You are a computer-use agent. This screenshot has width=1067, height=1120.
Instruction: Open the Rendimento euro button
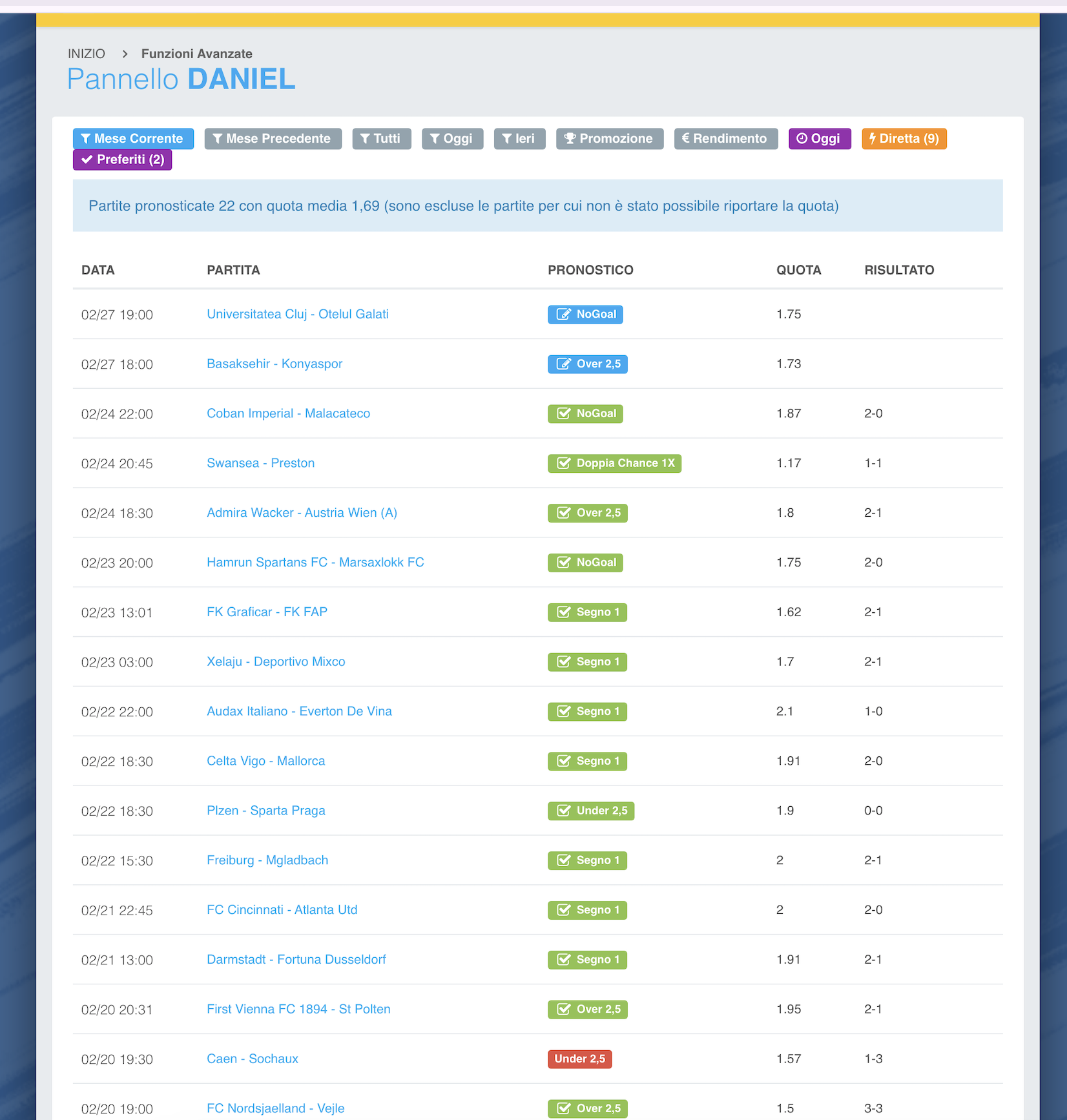725,139
